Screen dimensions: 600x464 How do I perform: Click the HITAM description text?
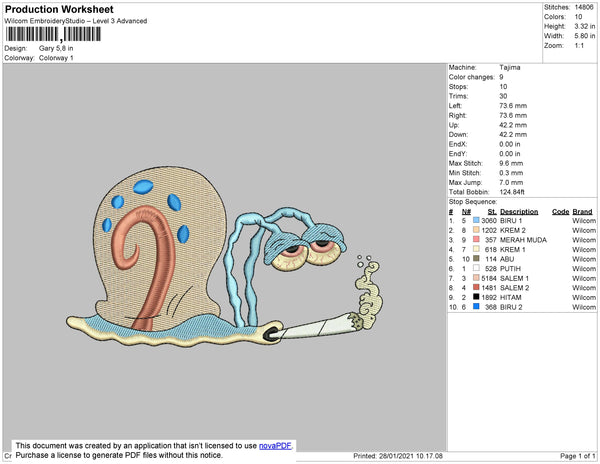point(510,297)
